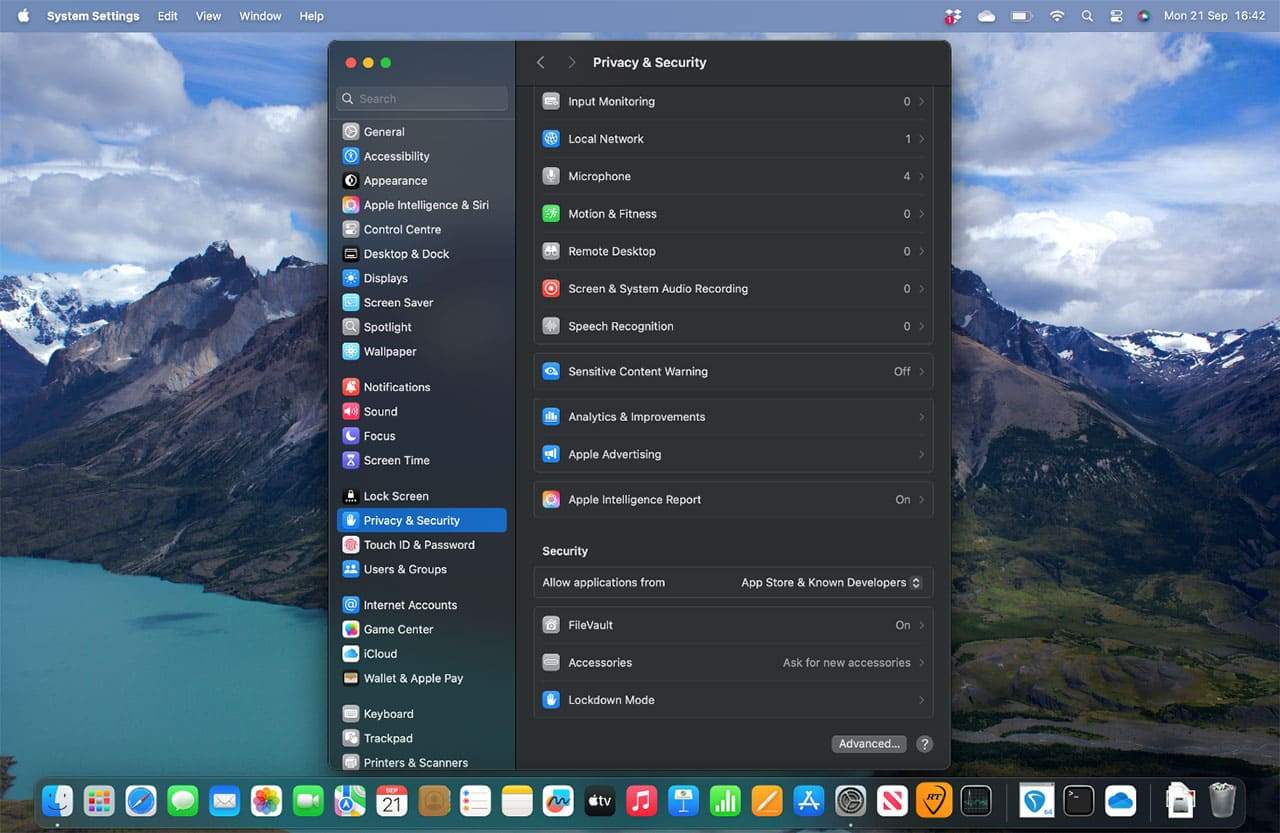Open the View menu

209,16
